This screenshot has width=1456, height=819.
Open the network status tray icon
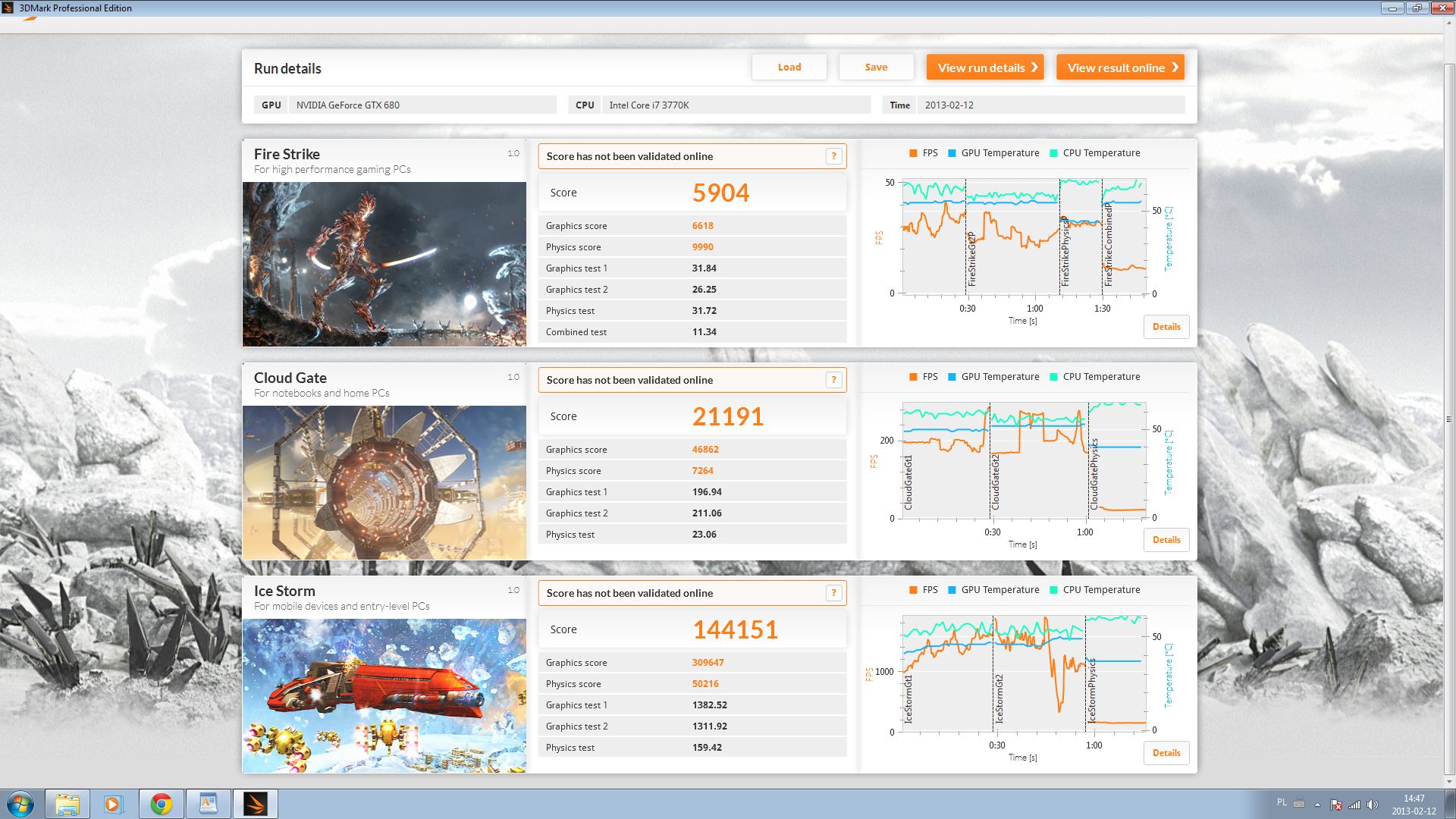click(x=1354, y=805)
